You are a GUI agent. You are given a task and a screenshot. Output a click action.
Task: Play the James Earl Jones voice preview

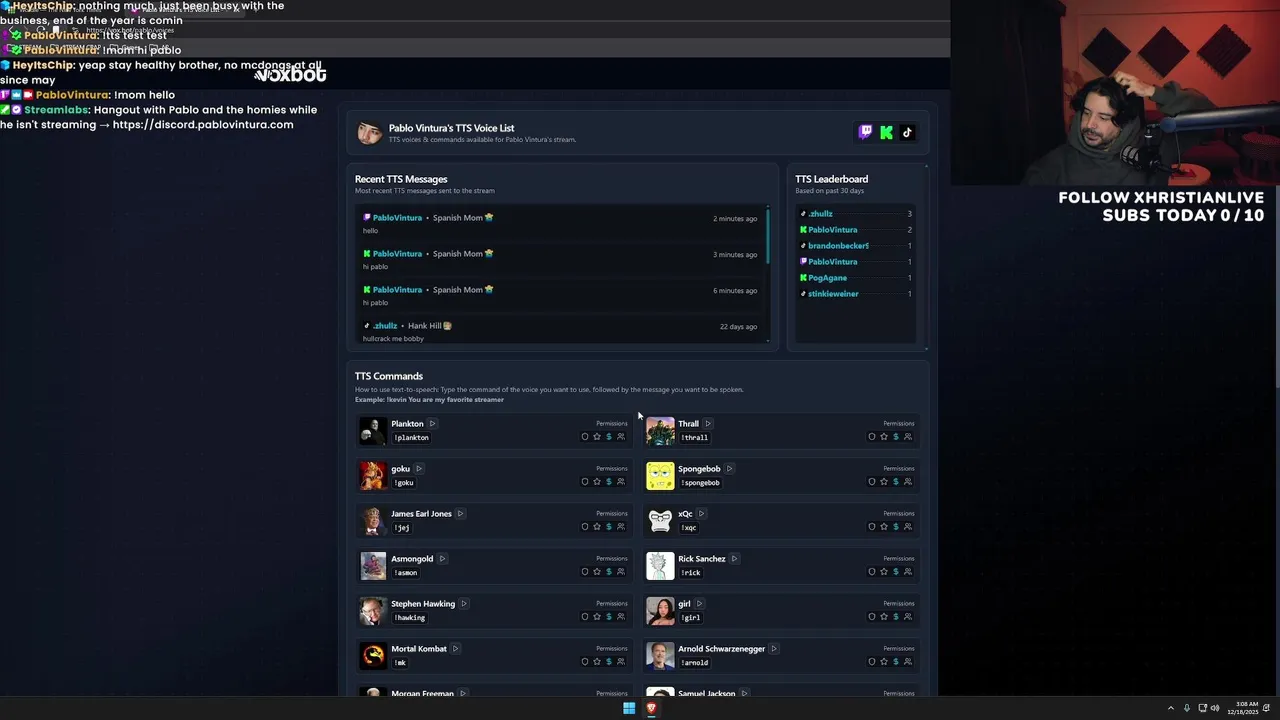point(460,514)
